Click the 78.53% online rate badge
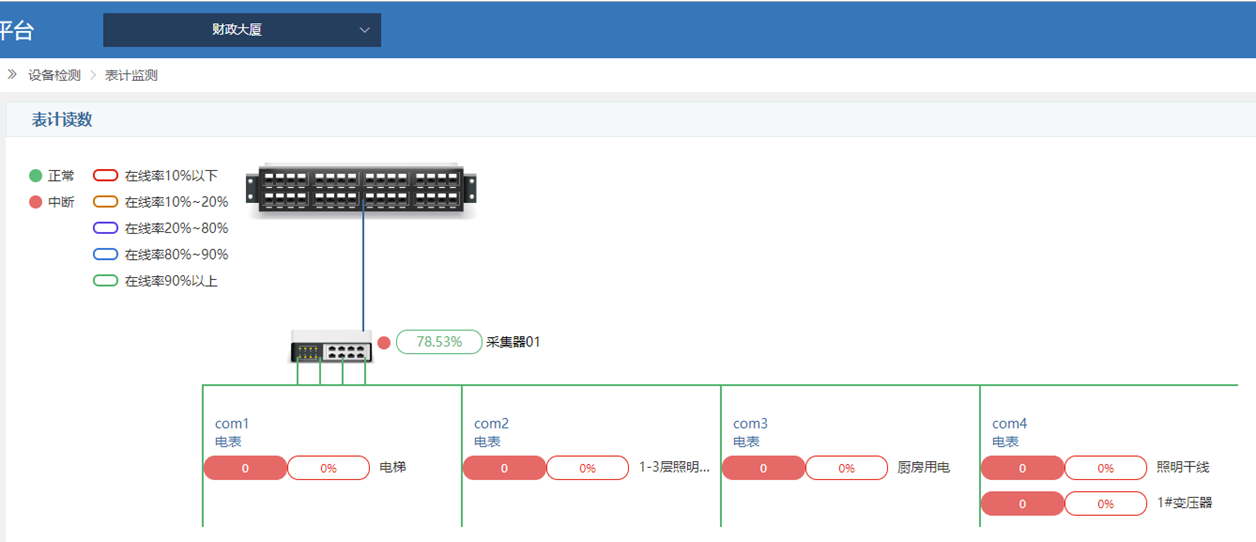 (x=439, y=342)
